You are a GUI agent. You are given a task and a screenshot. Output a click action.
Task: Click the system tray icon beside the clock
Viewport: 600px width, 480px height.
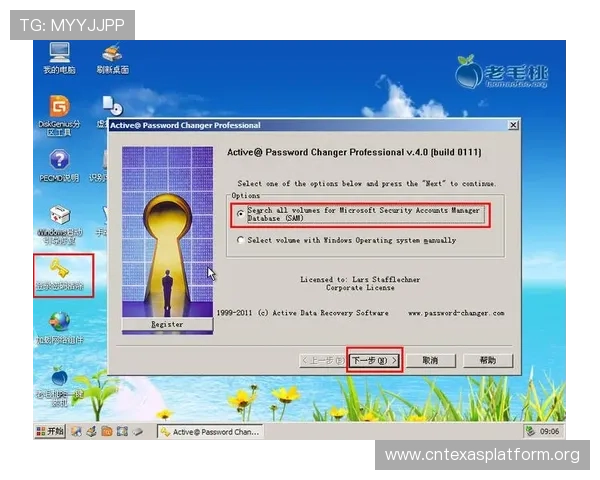point(530,431)
